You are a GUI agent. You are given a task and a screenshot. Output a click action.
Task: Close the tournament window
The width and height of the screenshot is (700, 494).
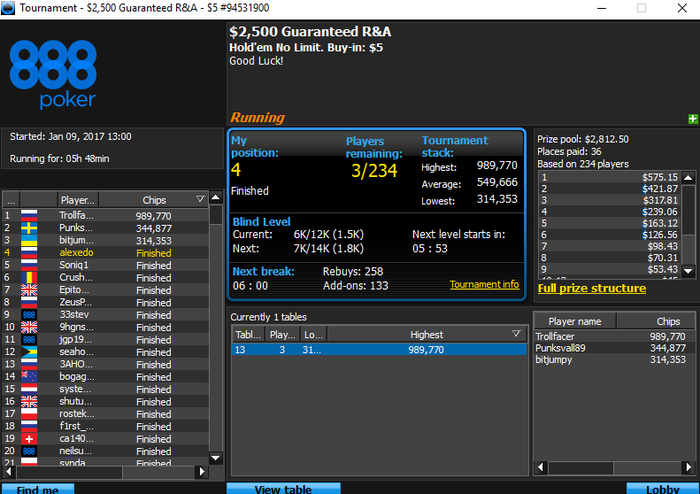682,8
